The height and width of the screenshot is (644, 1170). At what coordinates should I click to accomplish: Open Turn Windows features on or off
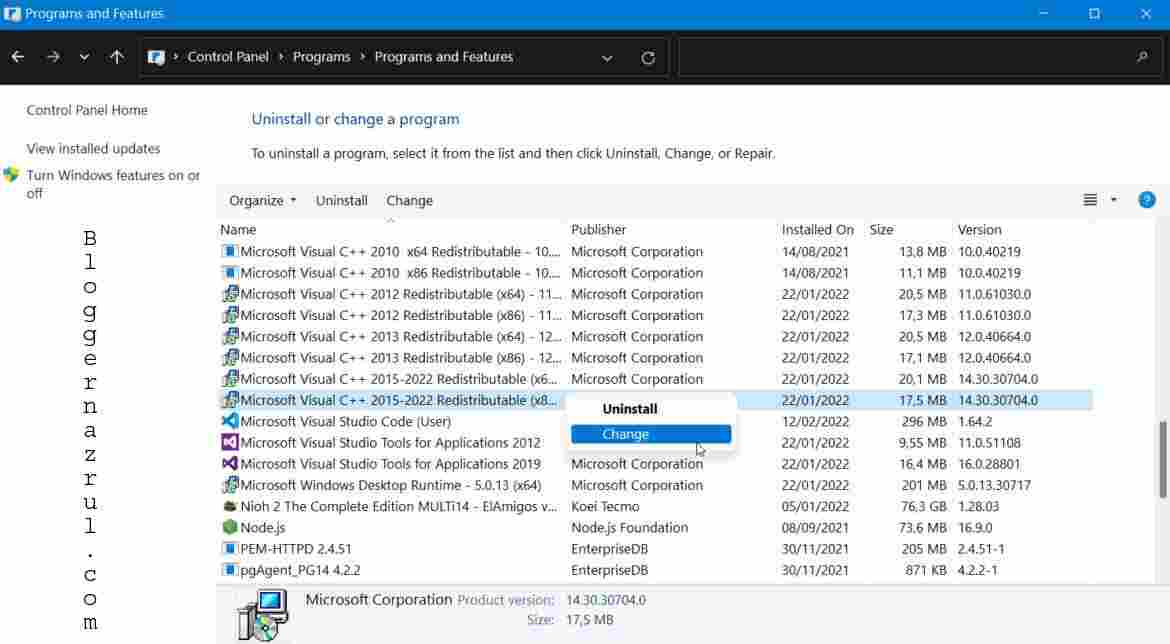113,184
